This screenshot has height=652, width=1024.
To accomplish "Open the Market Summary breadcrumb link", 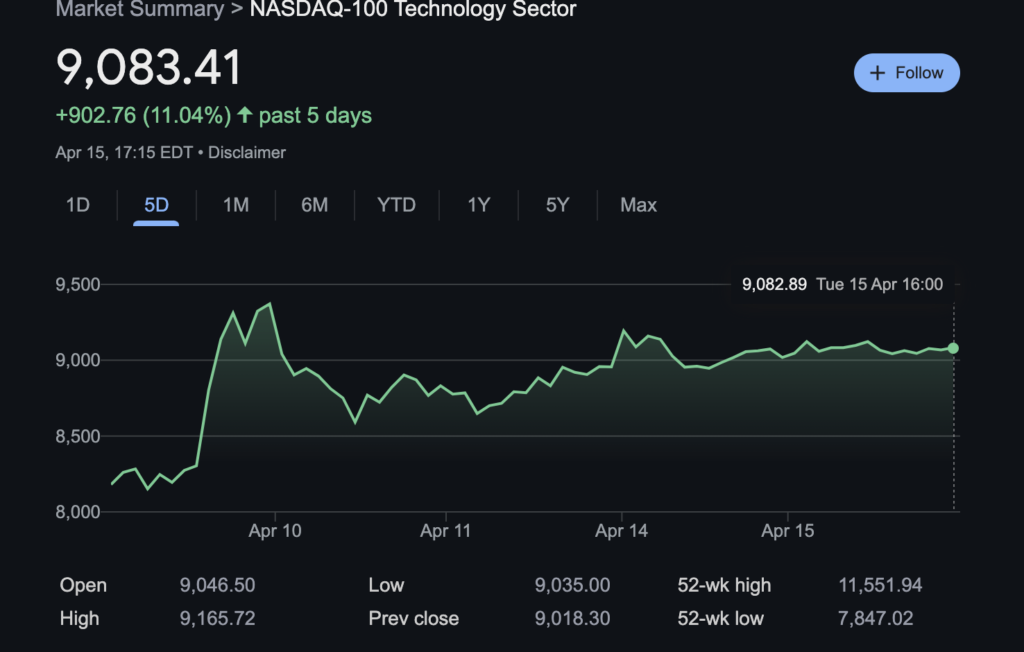I will [139, 10].
